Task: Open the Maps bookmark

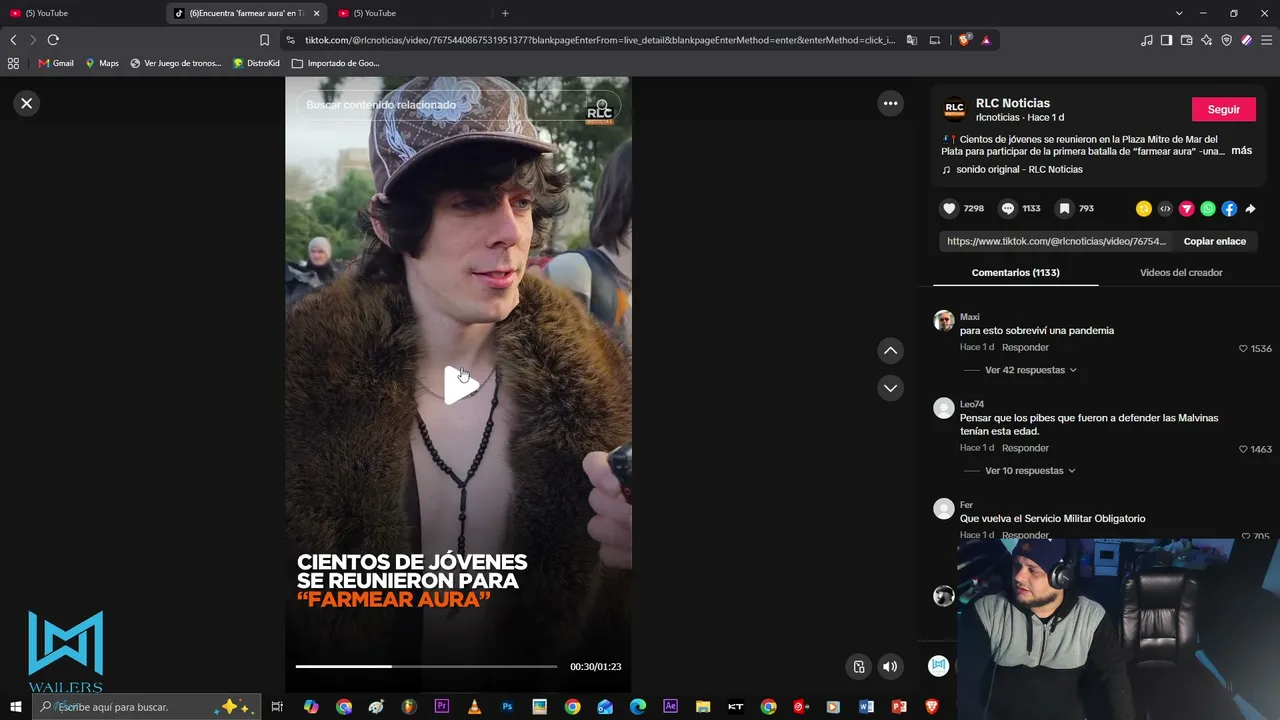Action: [x=102, y=63]
